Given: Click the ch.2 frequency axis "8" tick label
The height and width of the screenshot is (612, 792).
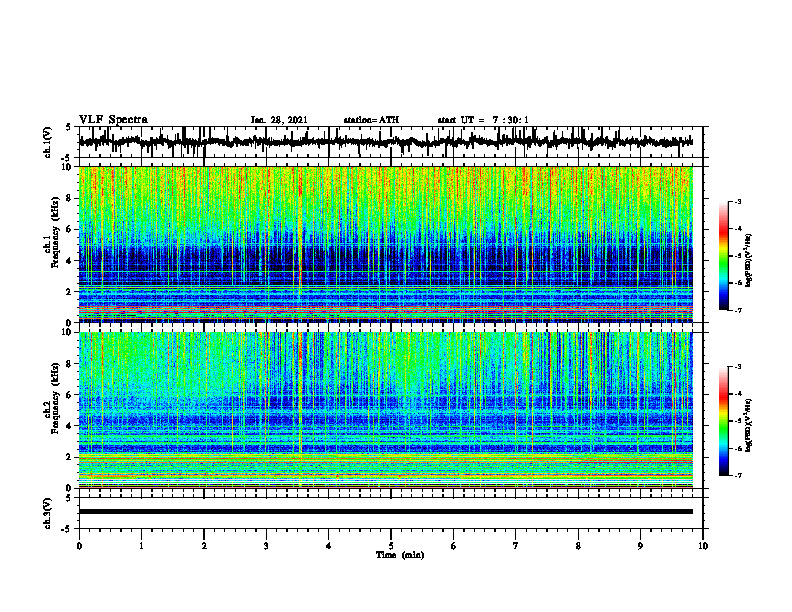Looking at the screenshot, I should pyautogui.click(x=70, y=364).
